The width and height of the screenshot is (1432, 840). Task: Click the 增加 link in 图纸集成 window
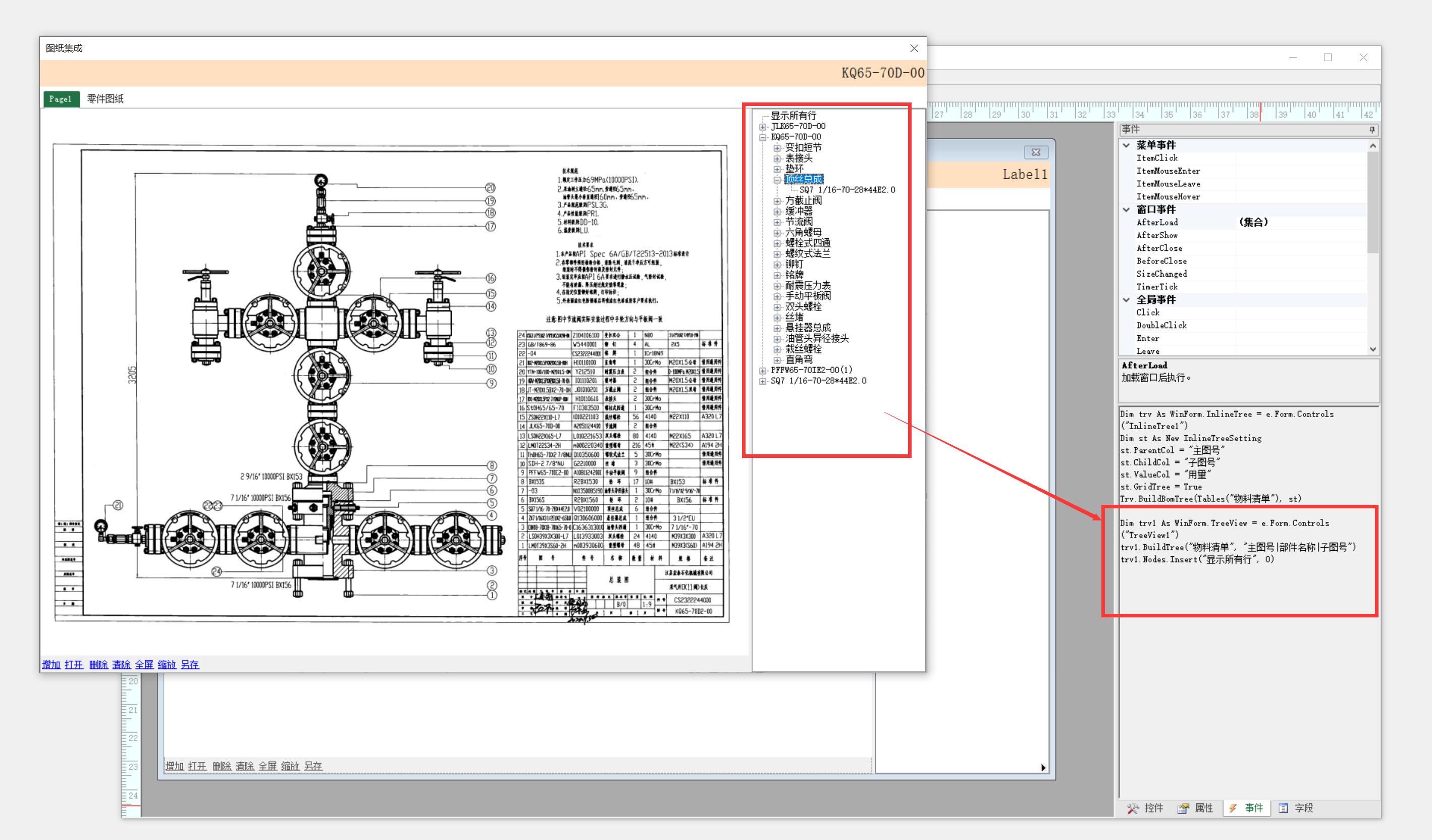51,664
